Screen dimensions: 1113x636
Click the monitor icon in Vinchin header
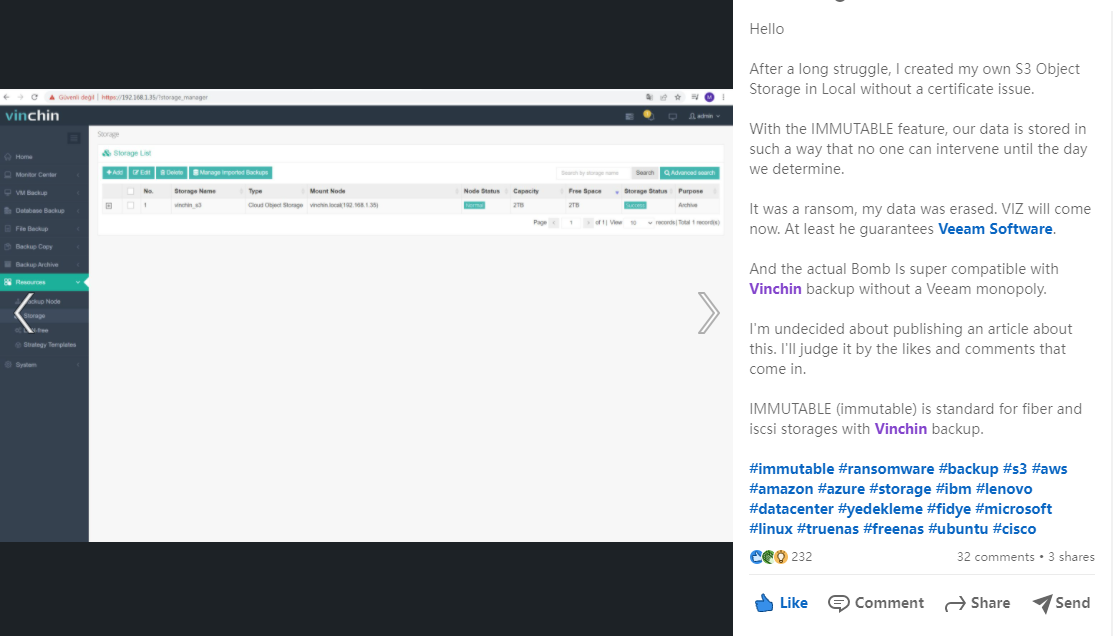[672, 116]
